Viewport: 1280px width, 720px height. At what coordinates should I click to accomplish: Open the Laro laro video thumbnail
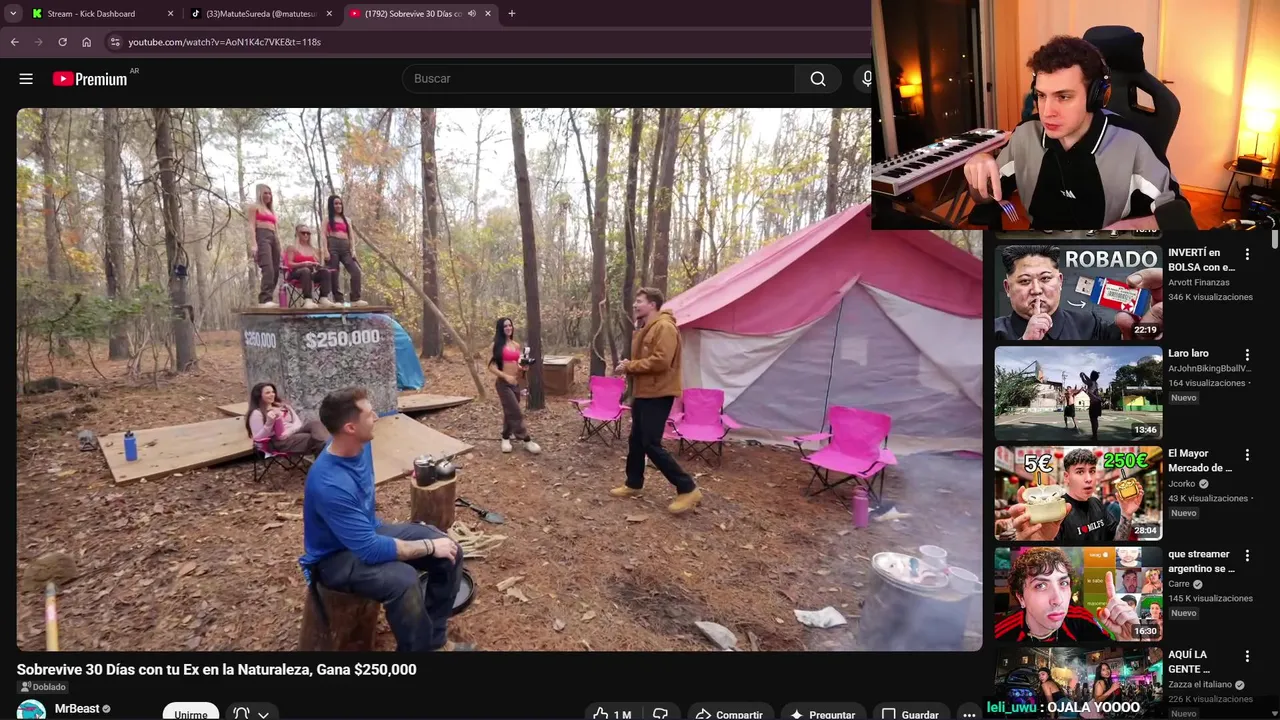(1078, 393)
